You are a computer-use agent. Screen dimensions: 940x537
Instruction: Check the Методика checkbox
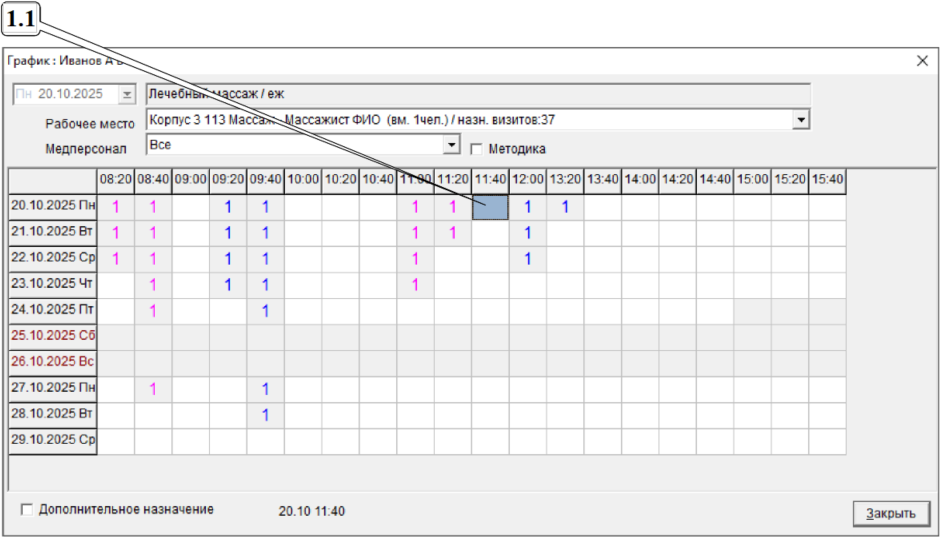pos(476,149)
